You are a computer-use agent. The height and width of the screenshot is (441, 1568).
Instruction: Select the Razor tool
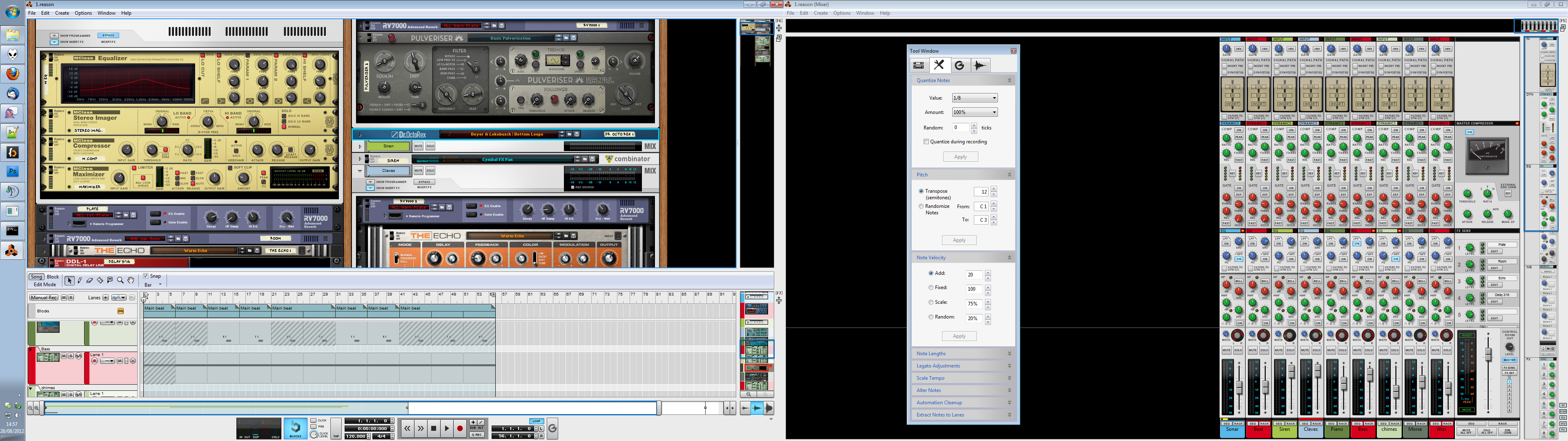pyautogui.click(x=100, y=280)
